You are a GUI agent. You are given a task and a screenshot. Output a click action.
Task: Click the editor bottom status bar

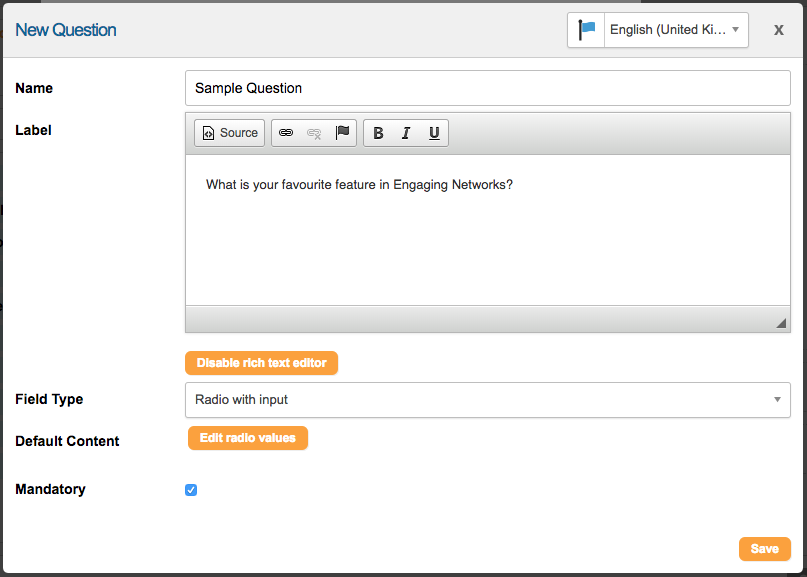(x=487, y=319)
